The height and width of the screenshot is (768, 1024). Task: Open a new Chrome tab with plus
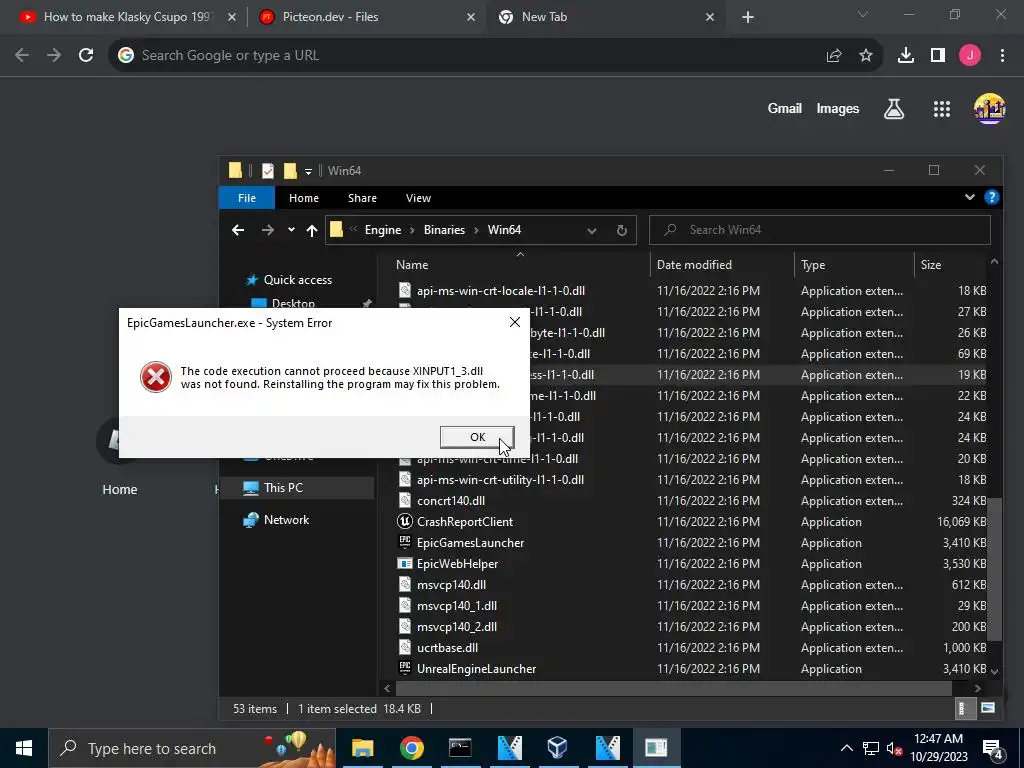tap(748, 17)
